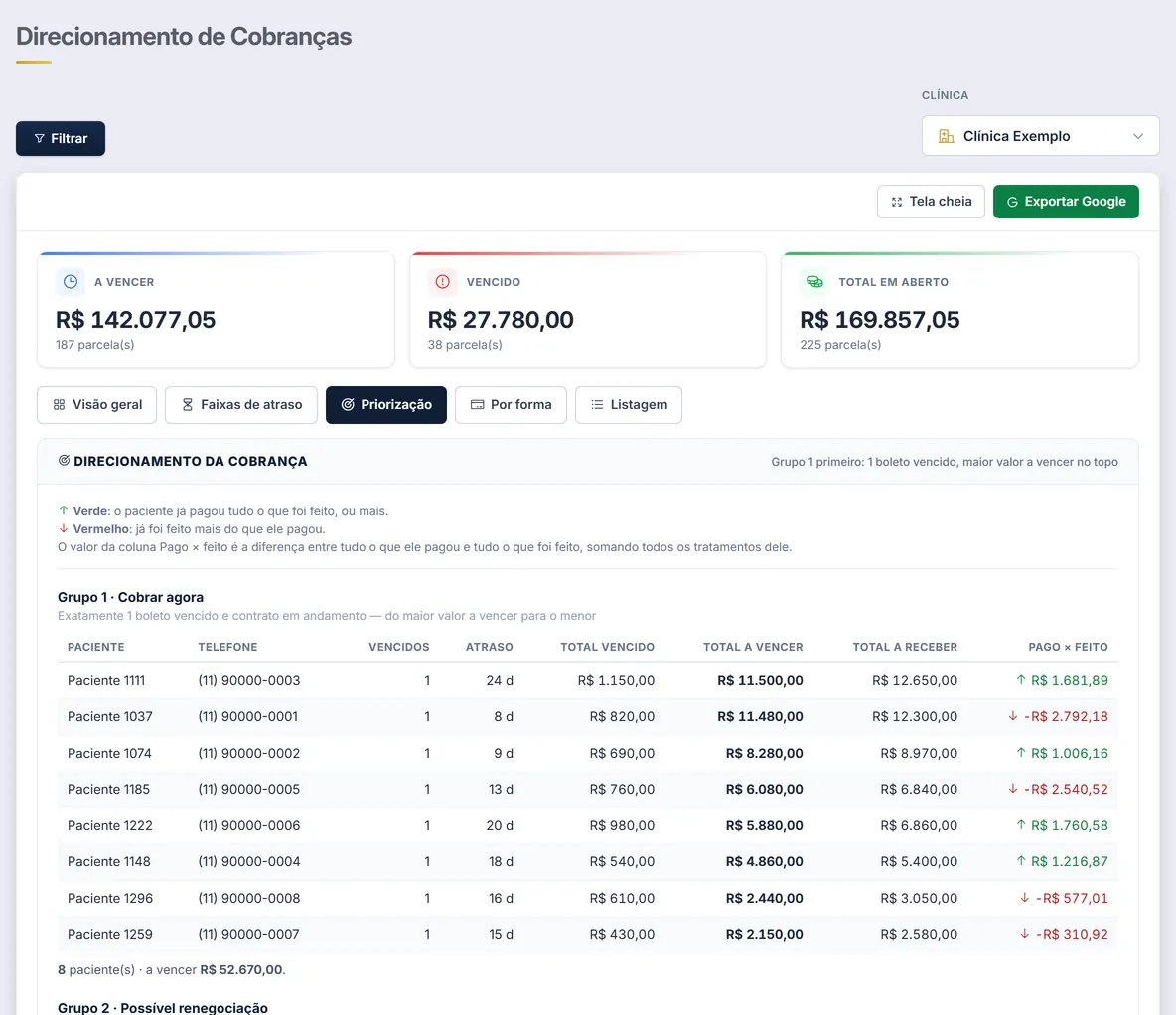The height and width of the screenshot is (1015, 1176).
Task: Click the green R$ 1.760,58 value
Action: tap(1070, 826)
